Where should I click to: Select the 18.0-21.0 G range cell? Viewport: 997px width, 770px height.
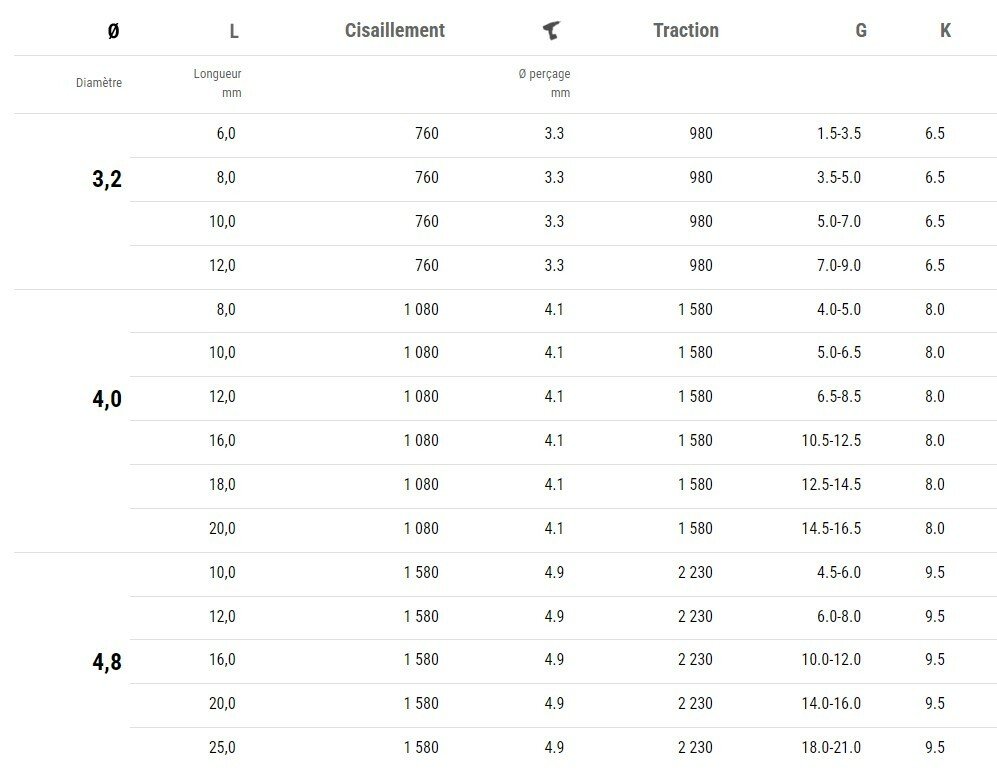(x=831, y=747)
